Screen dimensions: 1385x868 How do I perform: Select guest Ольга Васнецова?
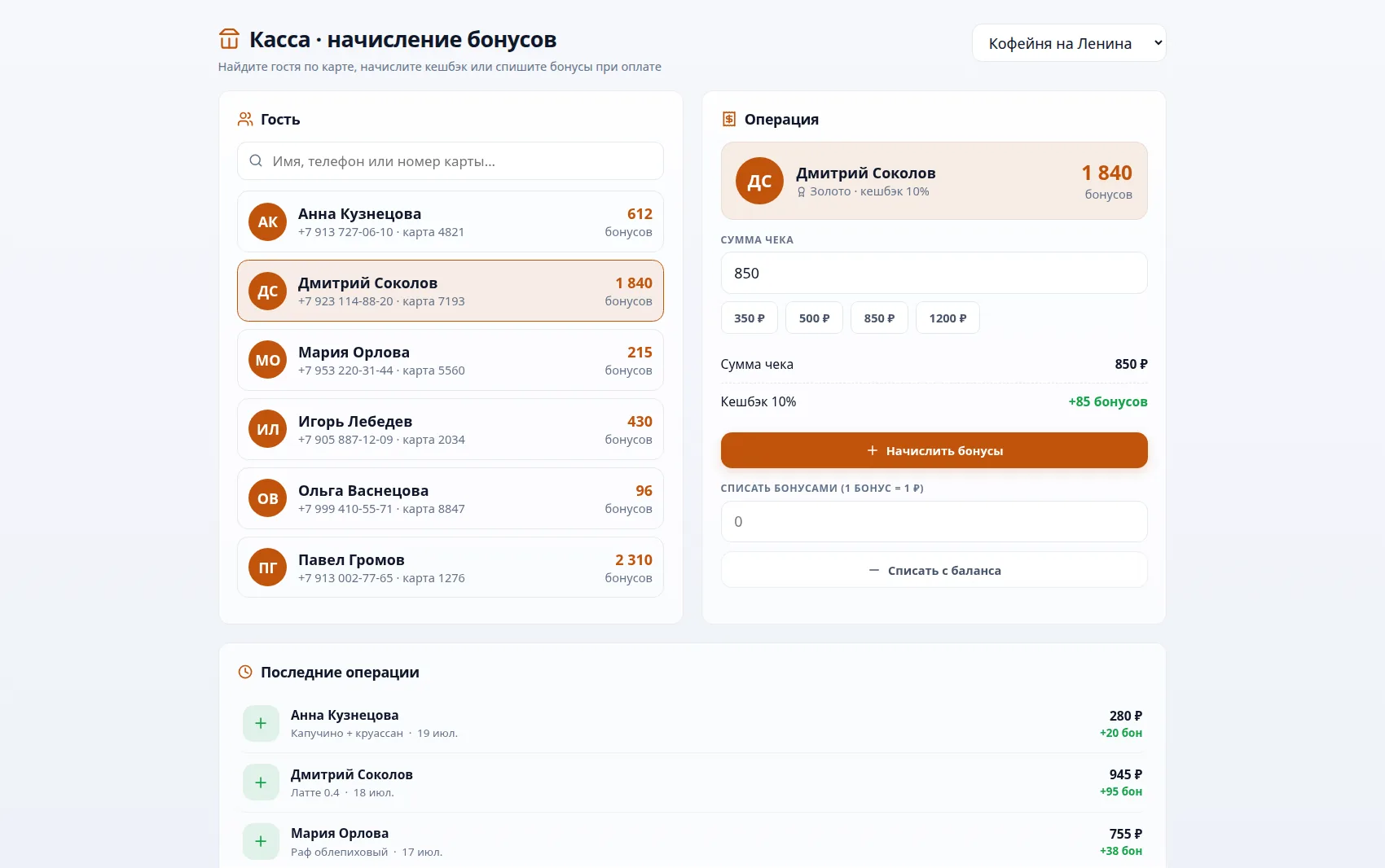tap(451, 498)
